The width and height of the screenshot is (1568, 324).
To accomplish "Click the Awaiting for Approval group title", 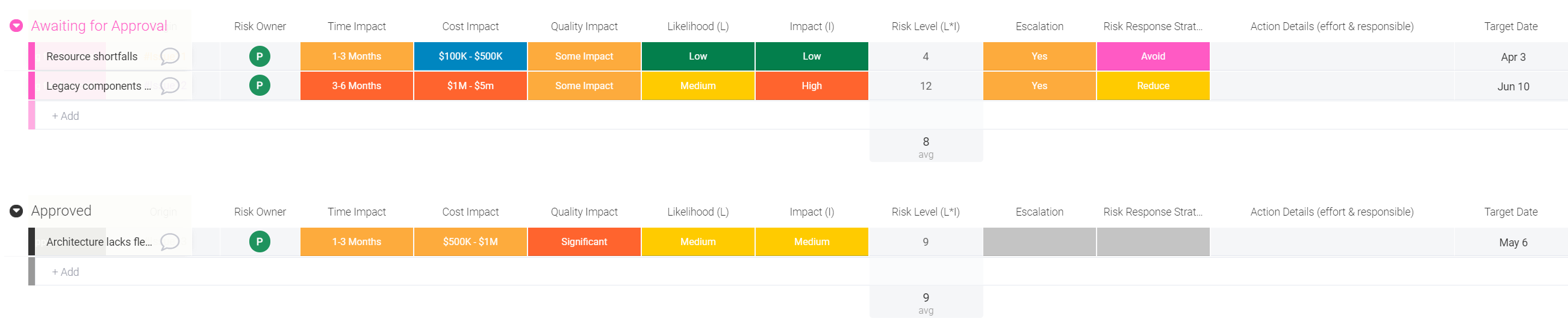I will coord(99,25).
